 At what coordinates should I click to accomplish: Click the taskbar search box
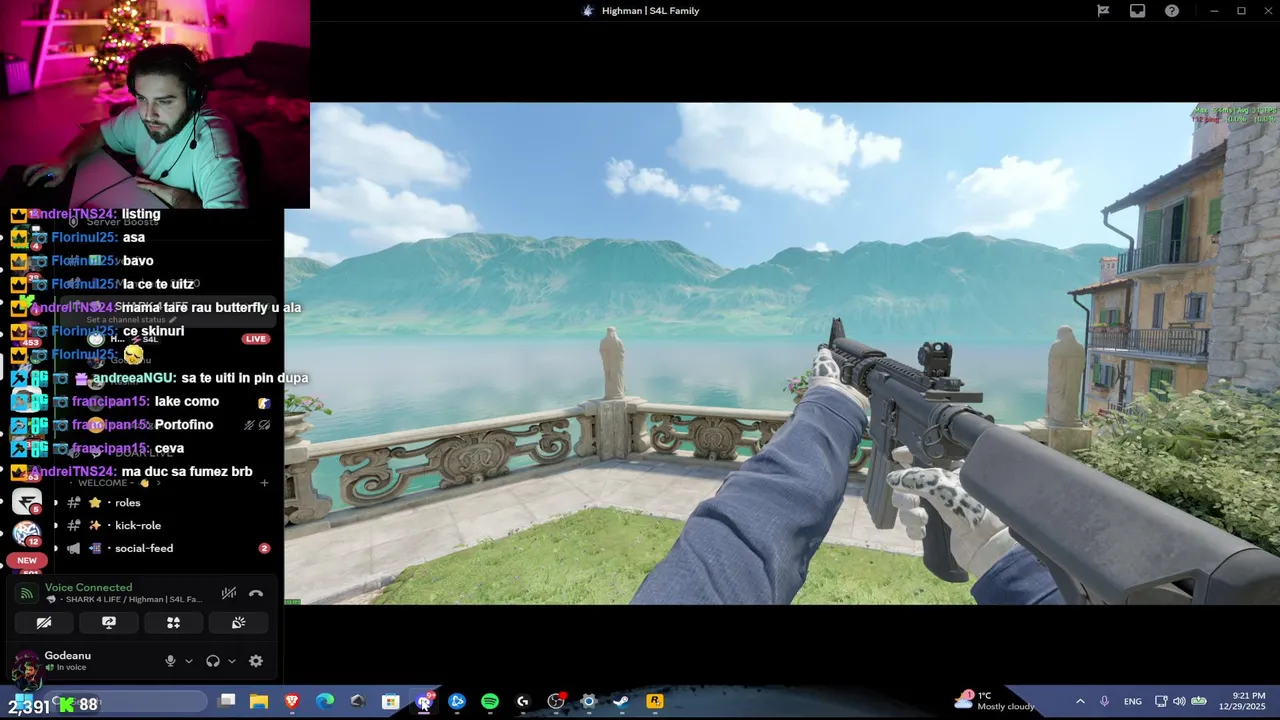[125, 703]
